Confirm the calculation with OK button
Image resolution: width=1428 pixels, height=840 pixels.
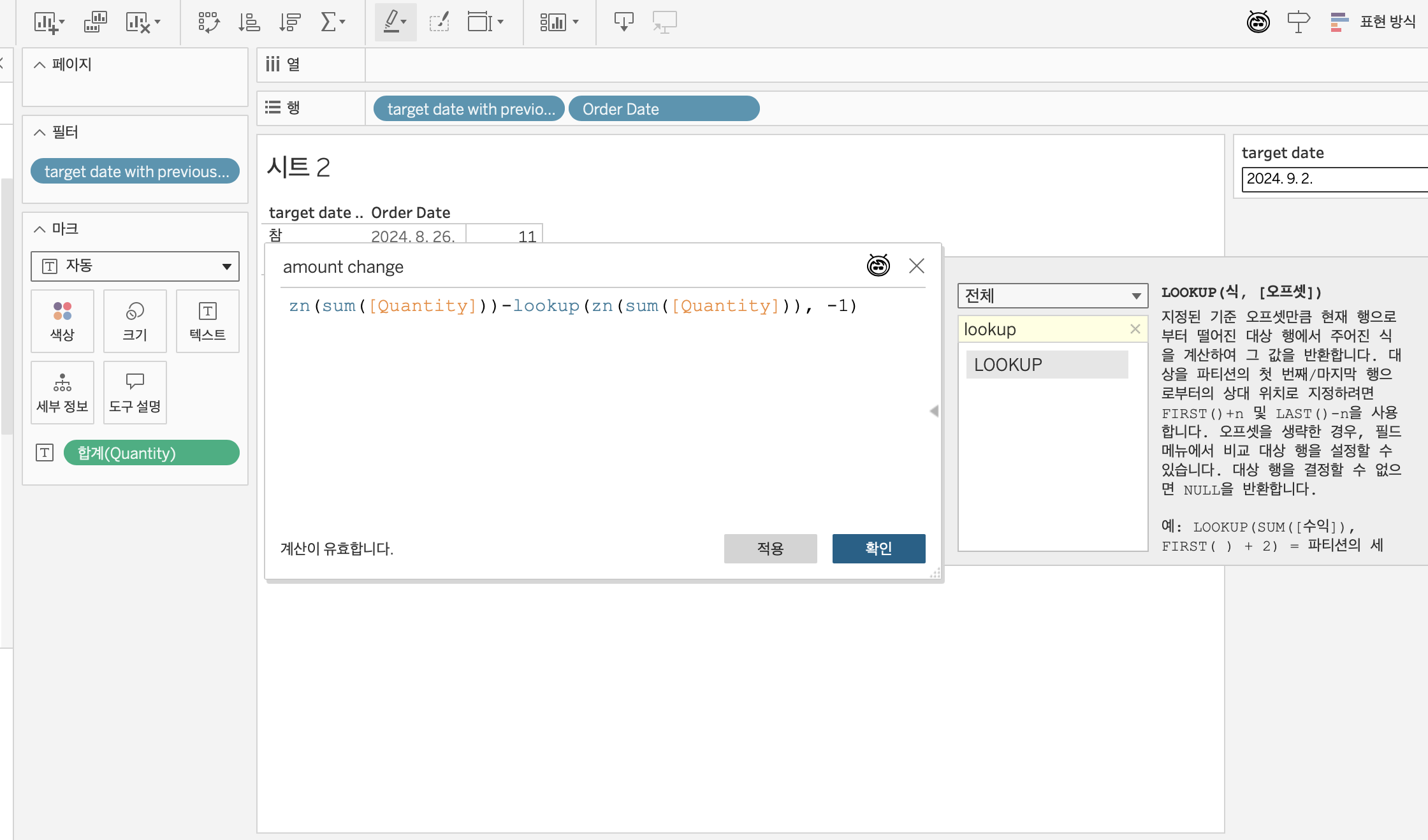(878, 548)
